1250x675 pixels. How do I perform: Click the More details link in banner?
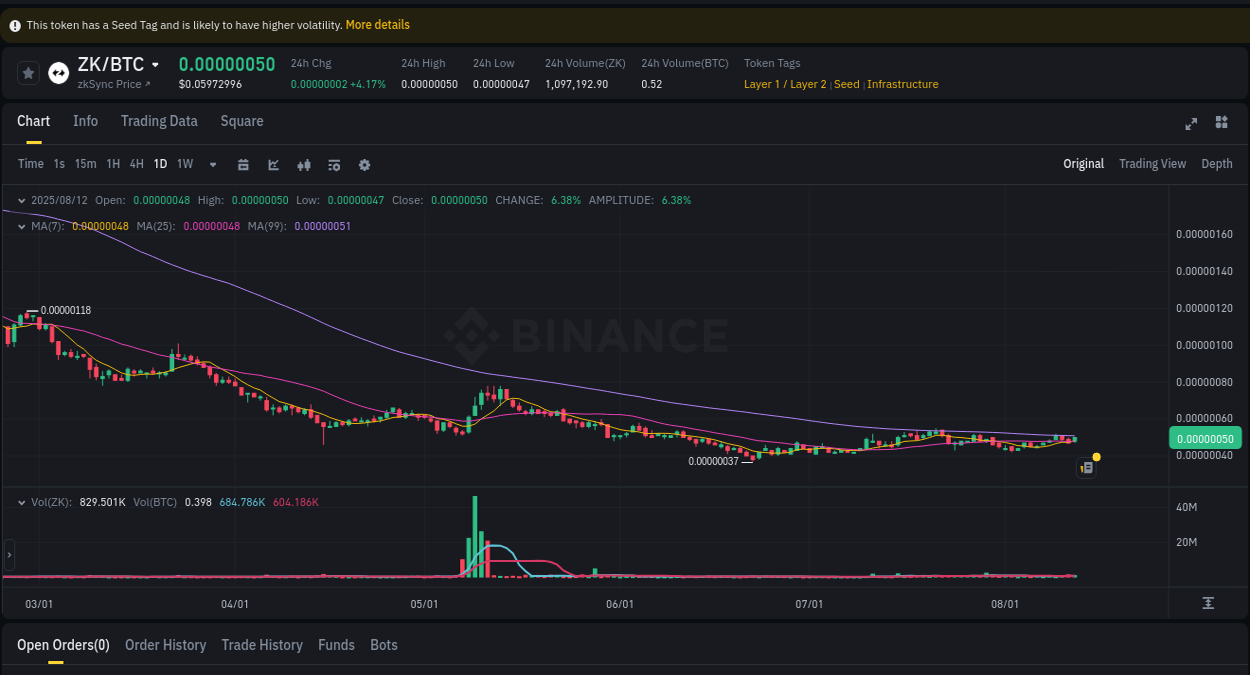click(377, 24)
